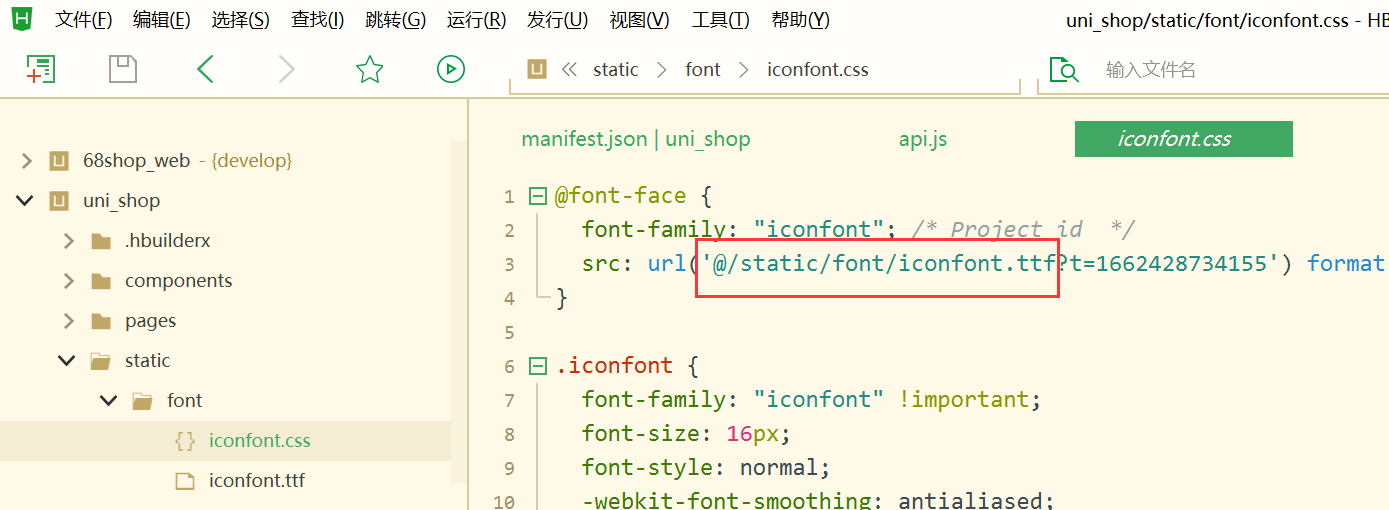The height and width of the screenshot is (510, 1389).
Task: Click the braces icon beside iconfont.css
Action: click(184, 441)
